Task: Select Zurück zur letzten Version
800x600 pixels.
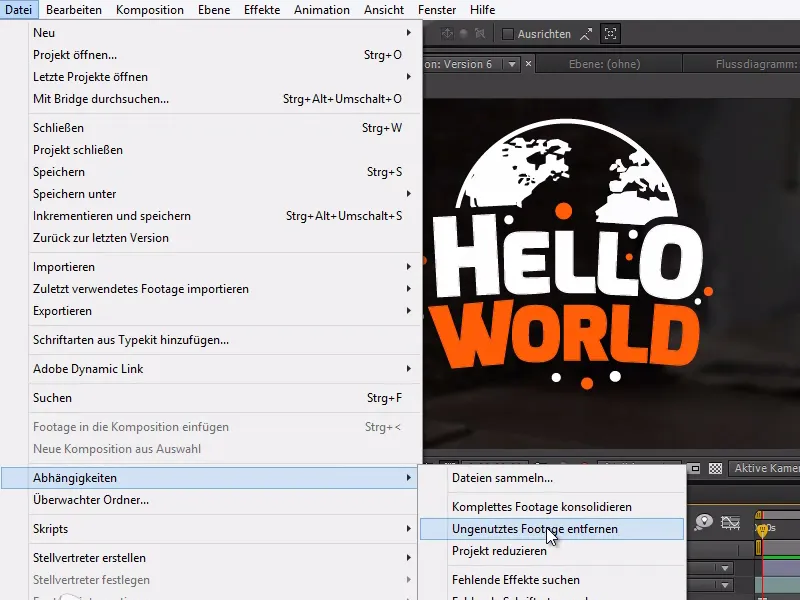Action: pos(224,237)
